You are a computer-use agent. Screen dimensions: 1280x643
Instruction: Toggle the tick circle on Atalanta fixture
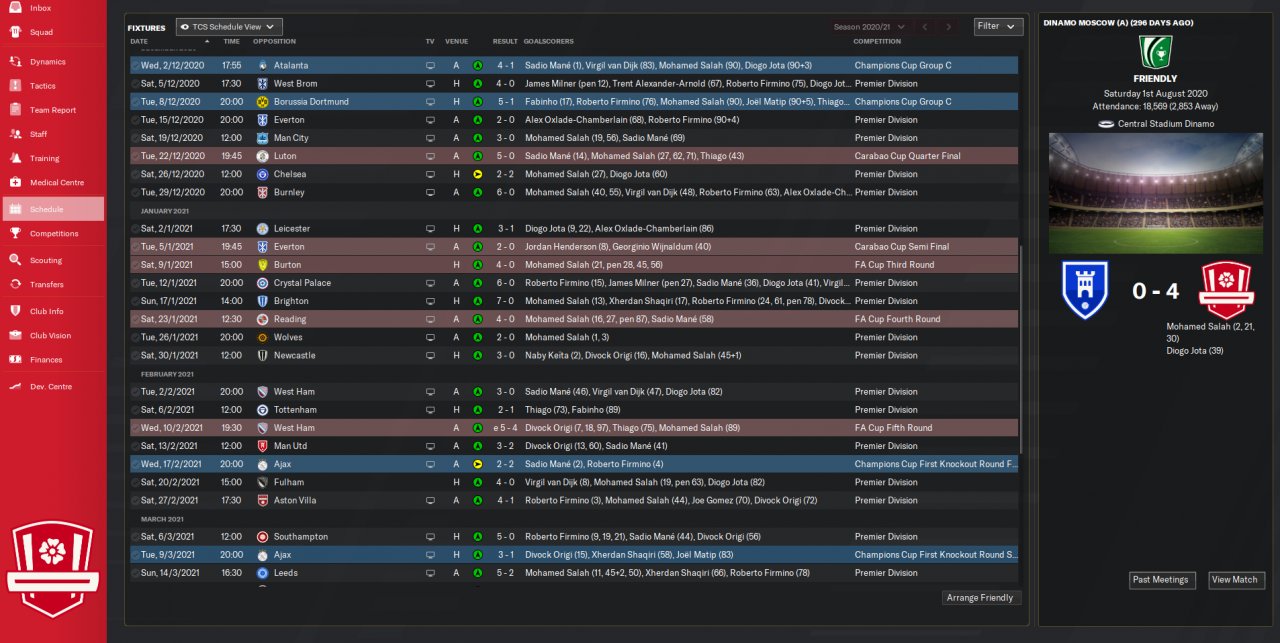pos(136,65)
